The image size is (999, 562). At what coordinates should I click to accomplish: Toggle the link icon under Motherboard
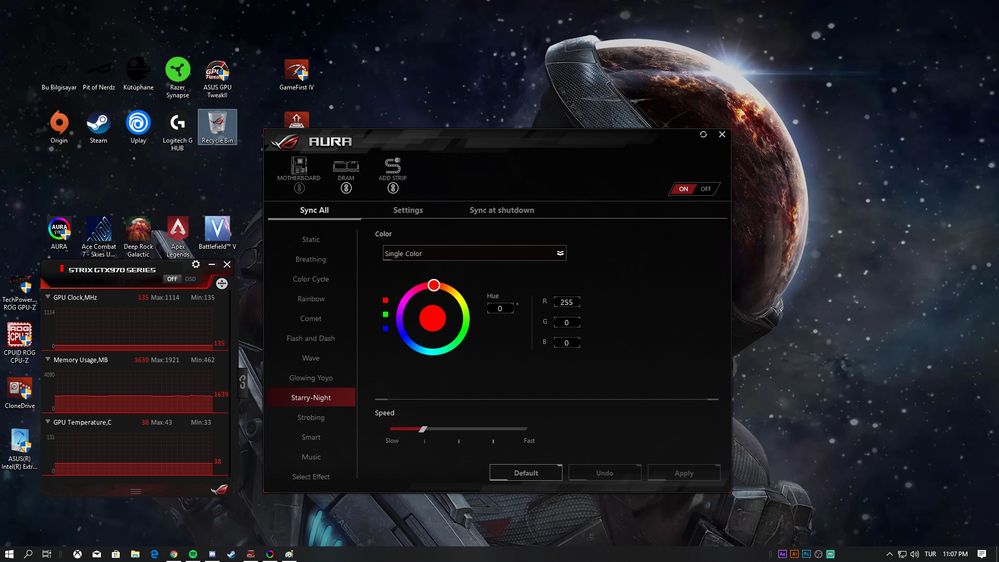coord(299,189)
